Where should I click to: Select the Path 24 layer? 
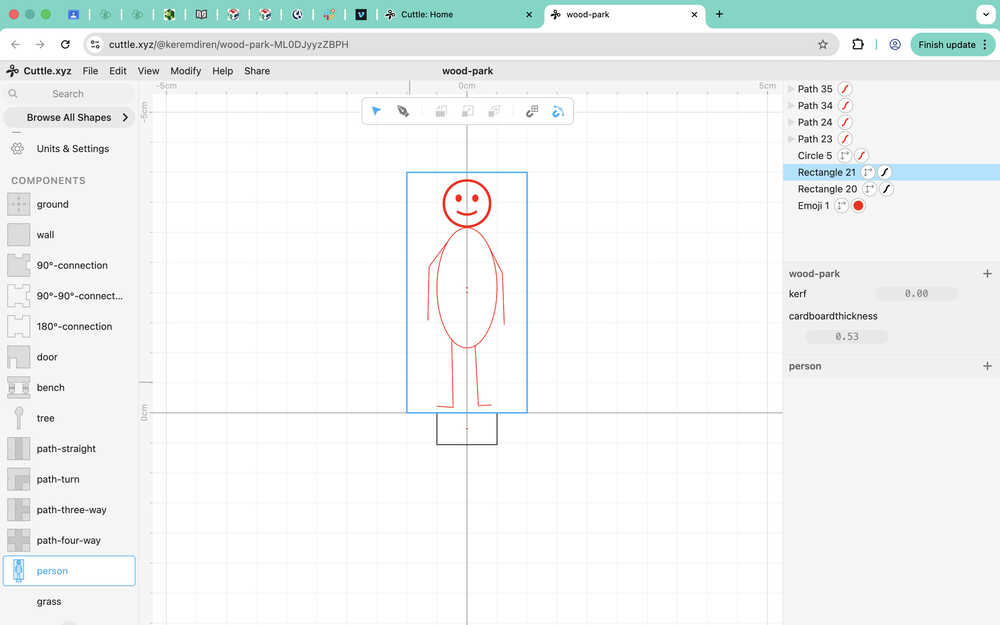[x=815, y=122]
